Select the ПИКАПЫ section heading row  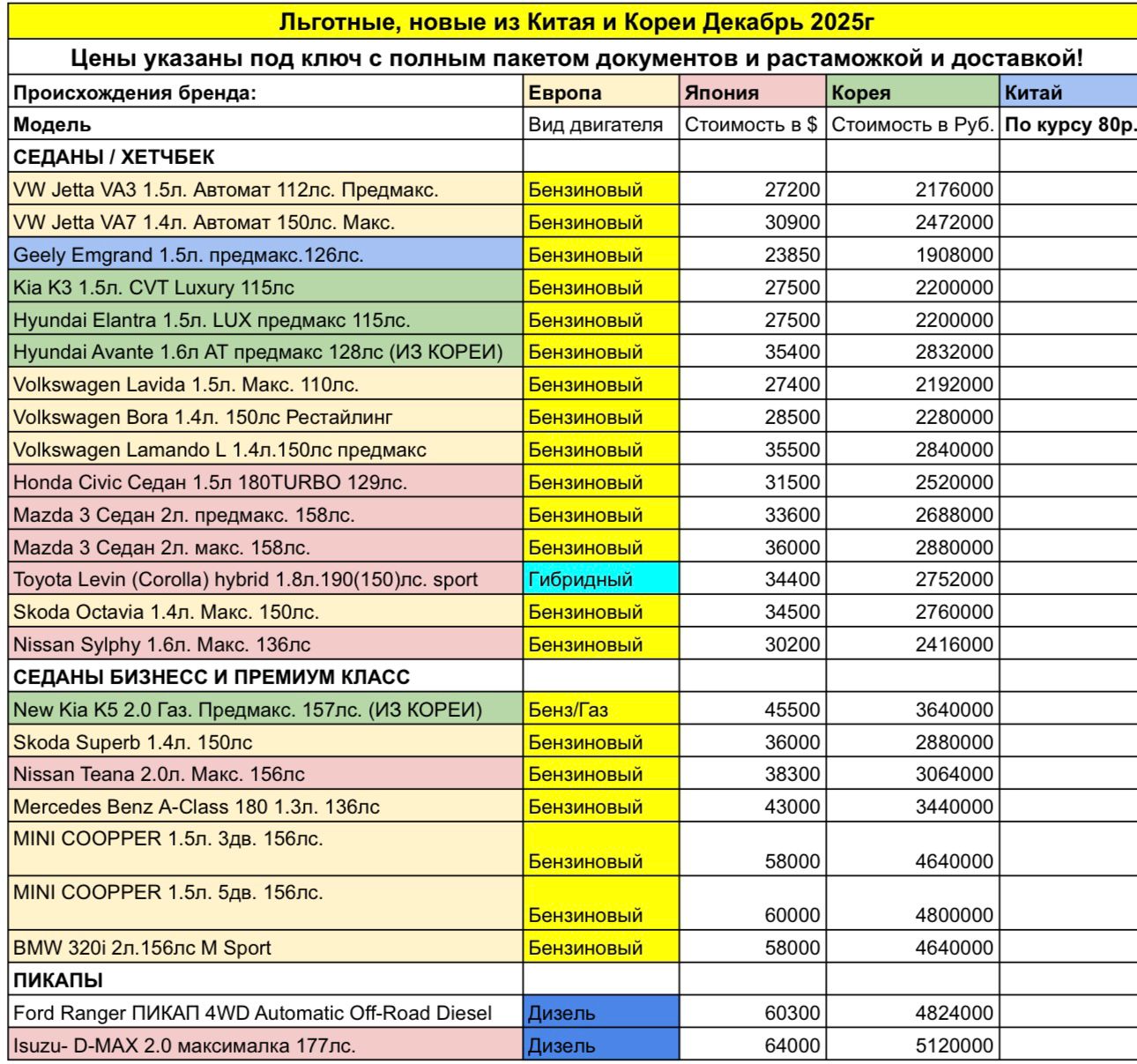265,980
